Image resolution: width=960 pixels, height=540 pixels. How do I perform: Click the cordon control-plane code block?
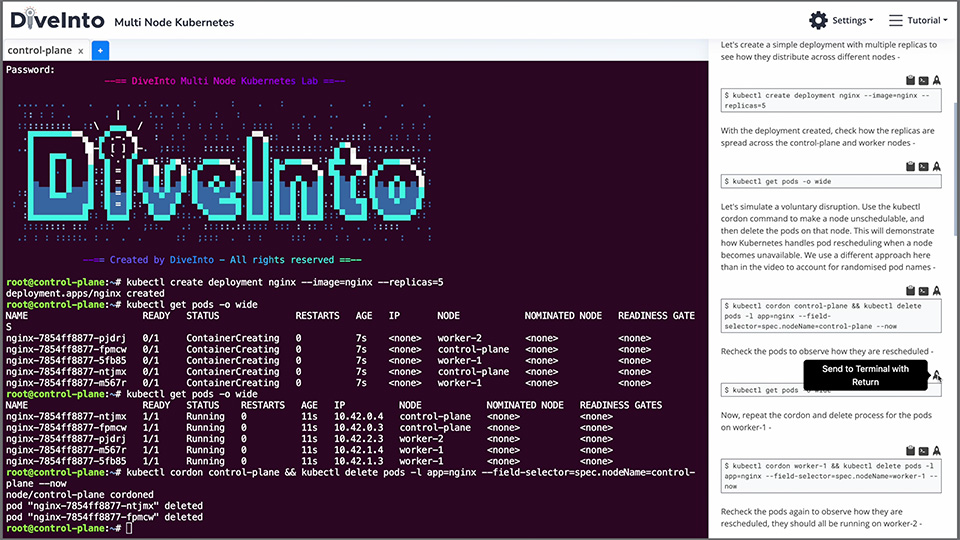tap(831, 316)
